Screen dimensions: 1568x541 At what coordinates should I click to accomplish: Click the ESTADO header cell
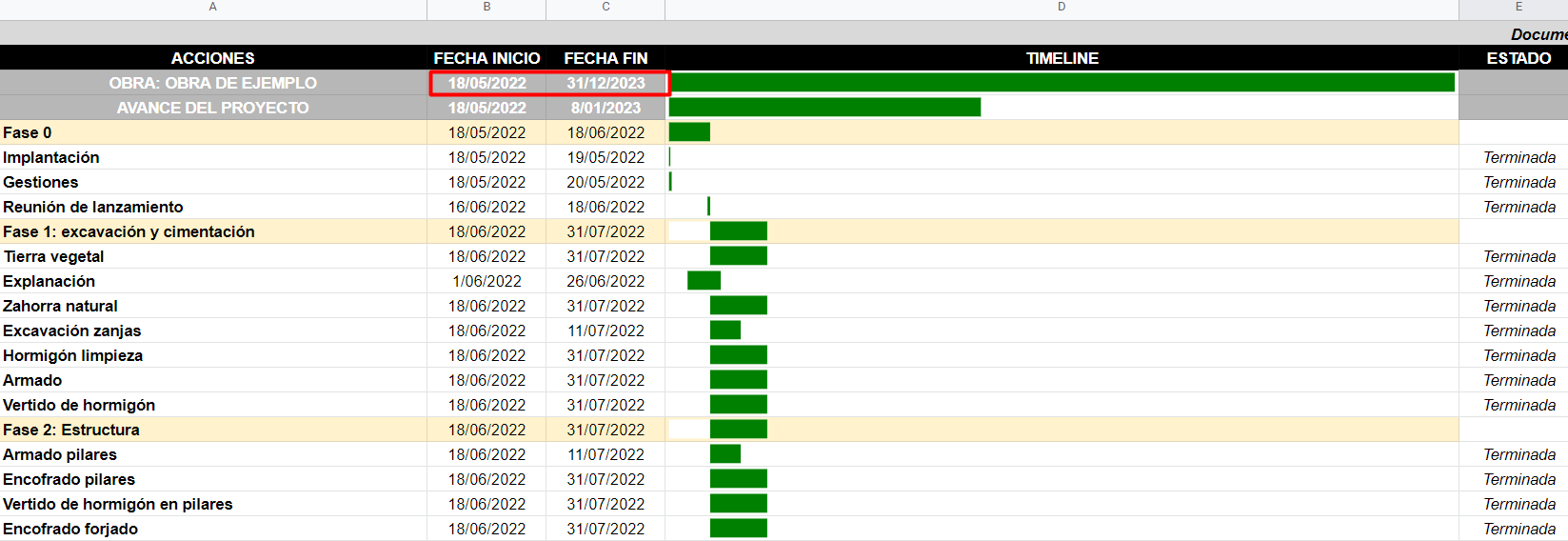click(1518, 58)
